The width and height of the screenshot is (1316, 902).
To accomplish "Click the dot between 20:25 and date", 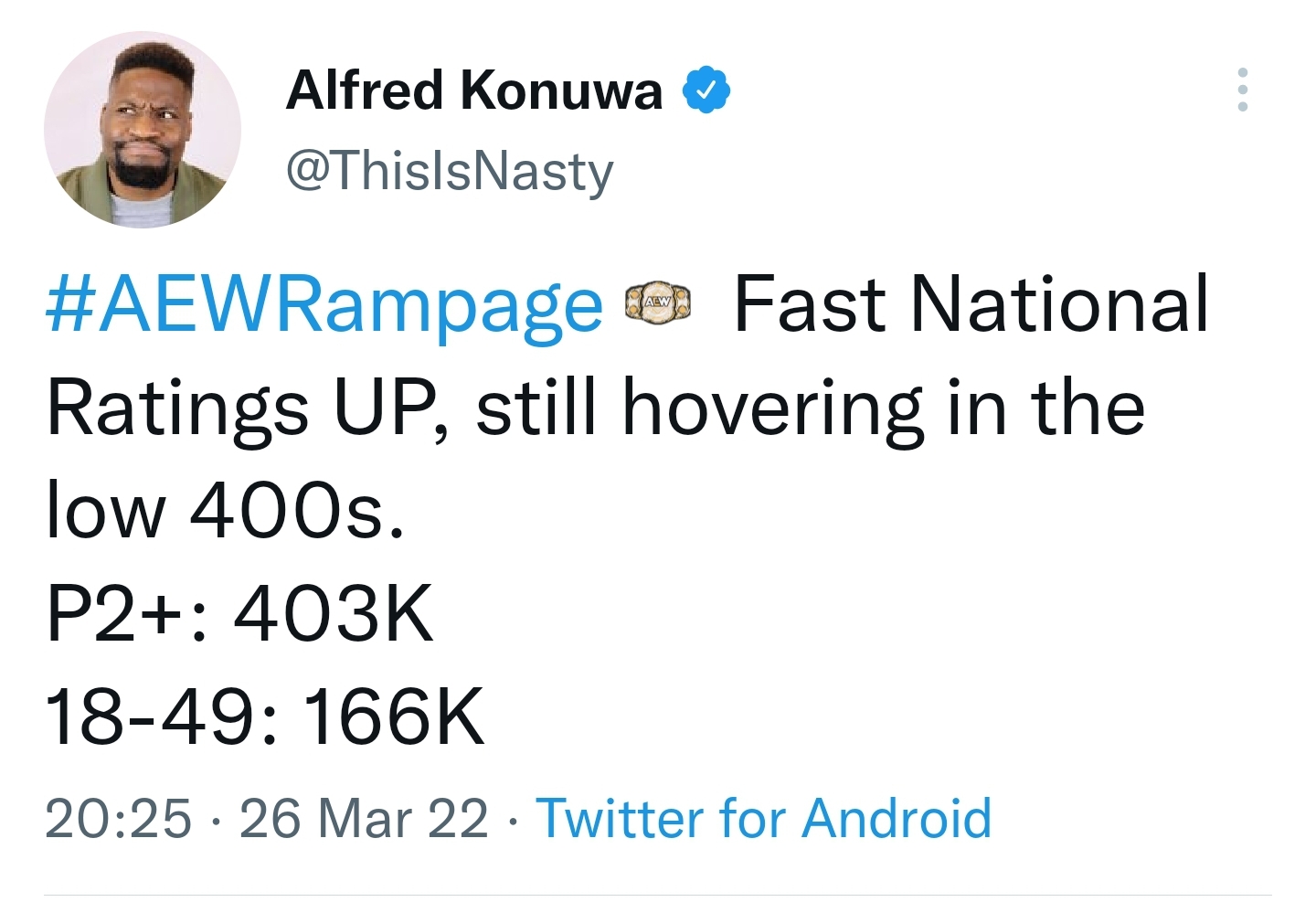I will [216, 820].
